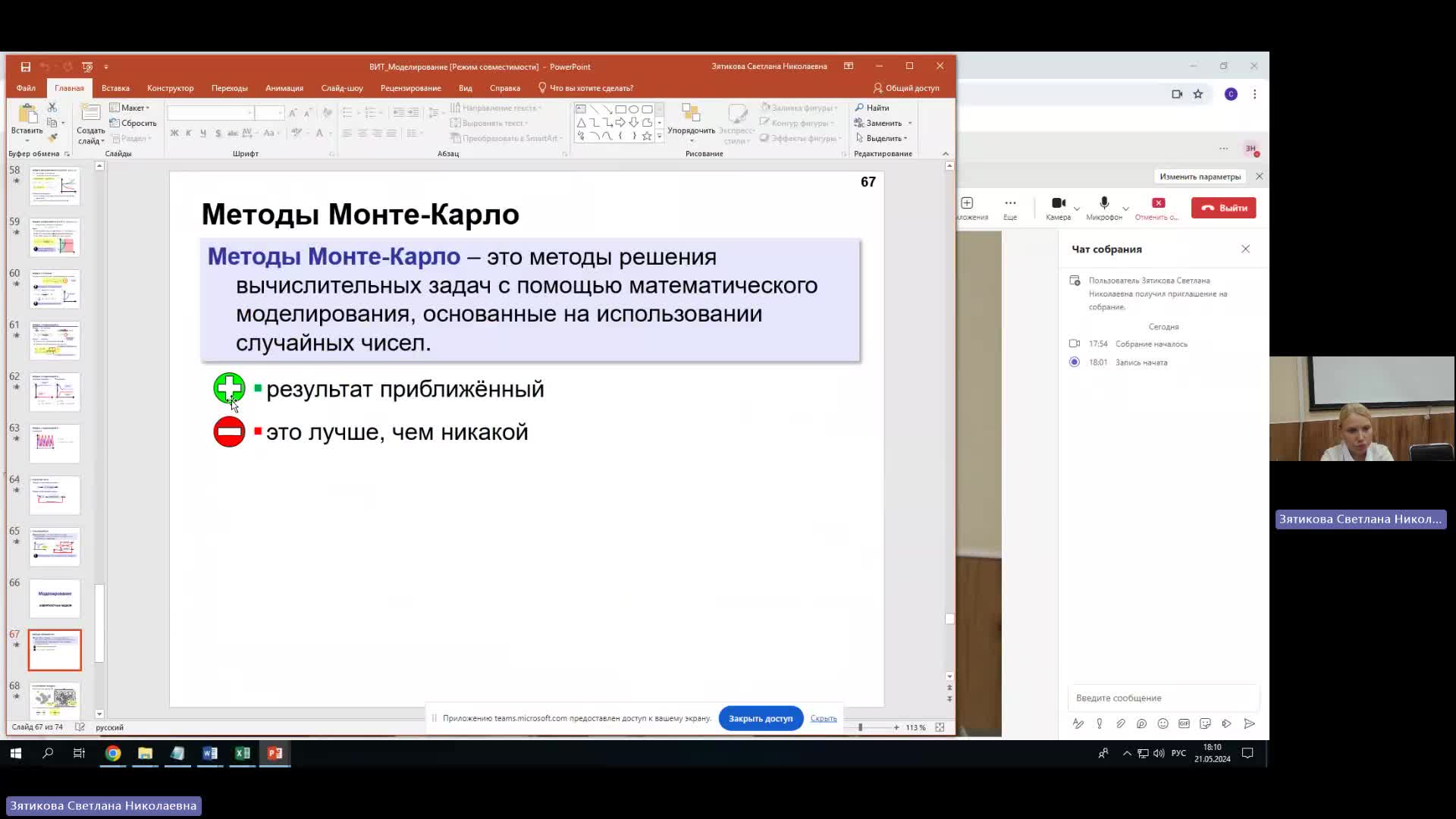Click the red Выйти (Leave) button
Viewport: 1456px width, 819px height.
click(1223, 208)
